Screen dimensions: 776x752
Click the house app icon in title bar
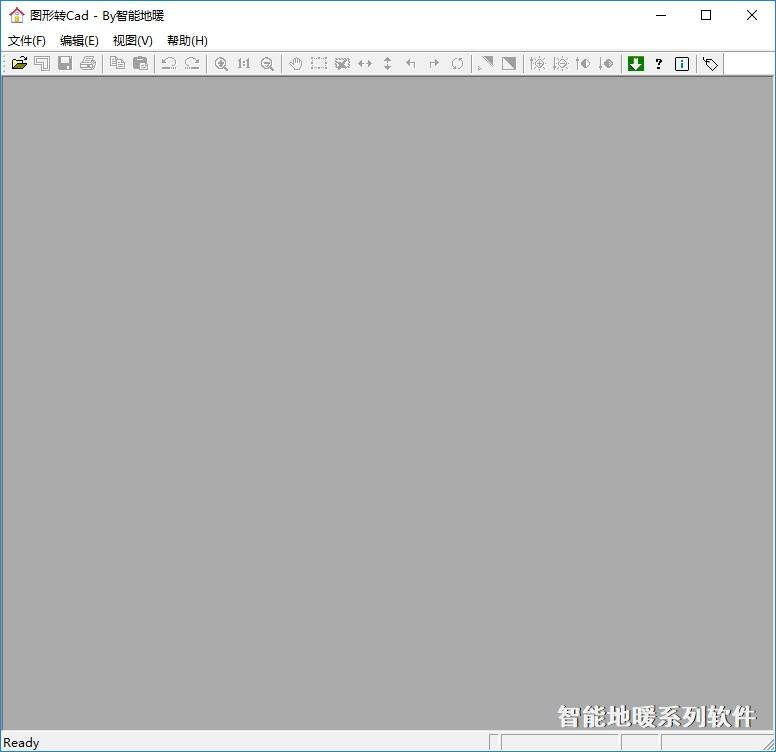click(17, 15)
